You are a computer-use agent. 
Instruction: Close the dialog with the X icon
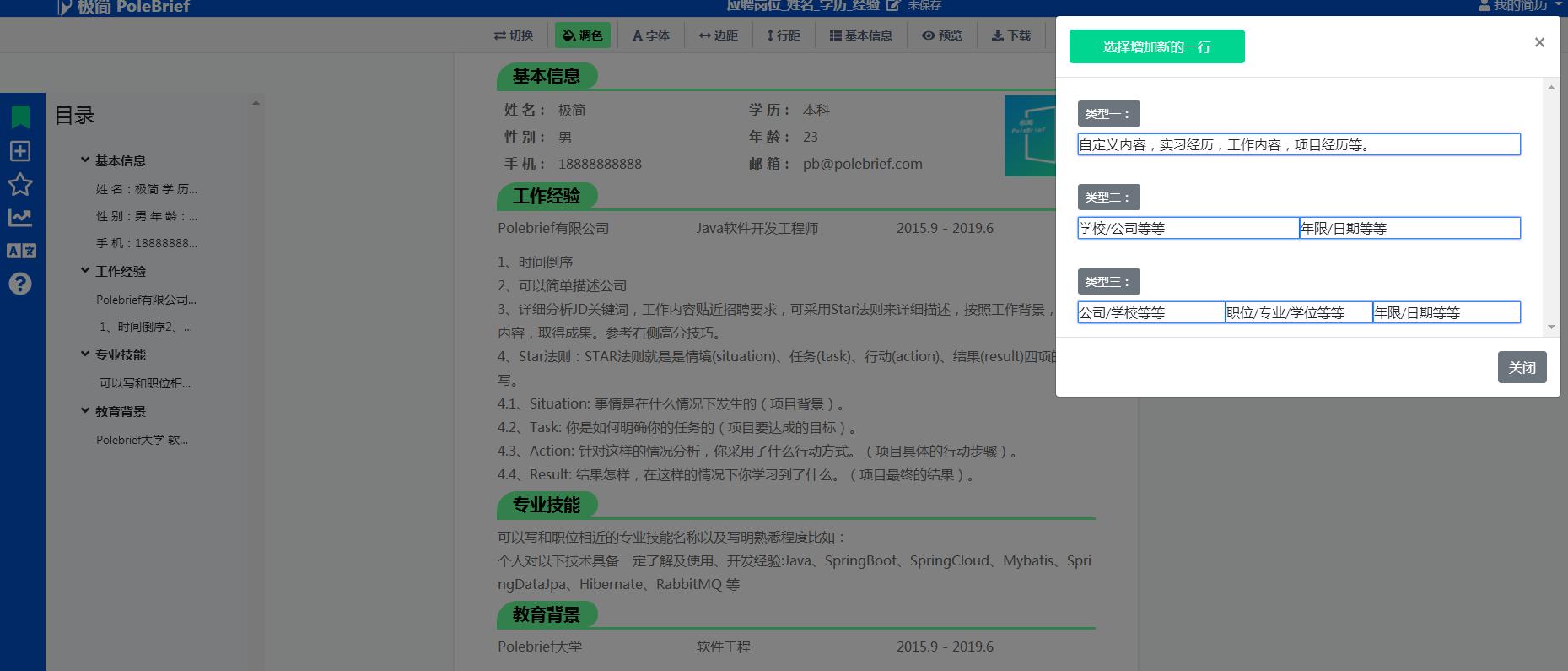click(1539, 42)
